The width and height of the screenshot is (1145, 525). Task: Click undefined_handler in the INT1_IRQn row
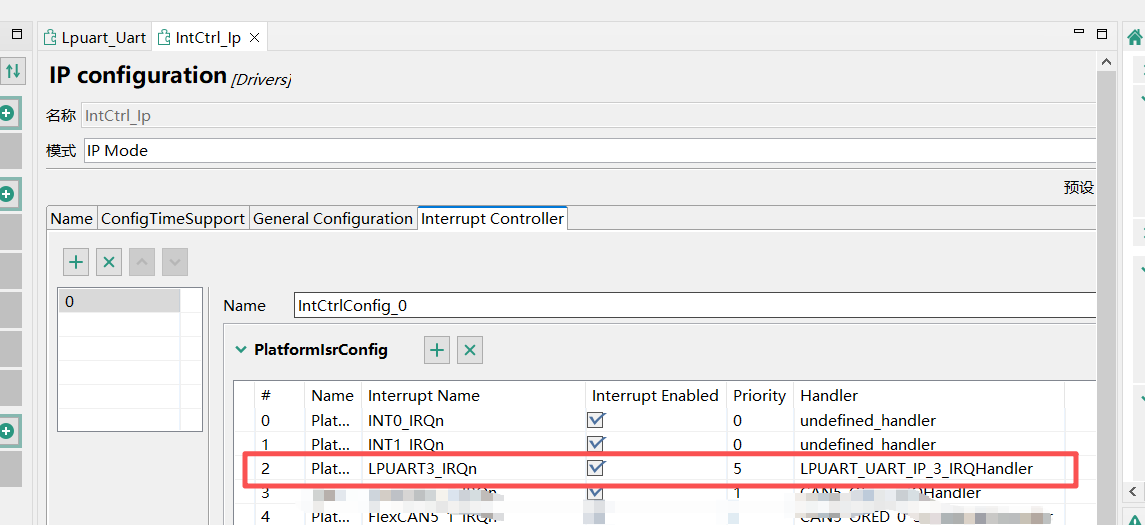click(x=868, y=444)
